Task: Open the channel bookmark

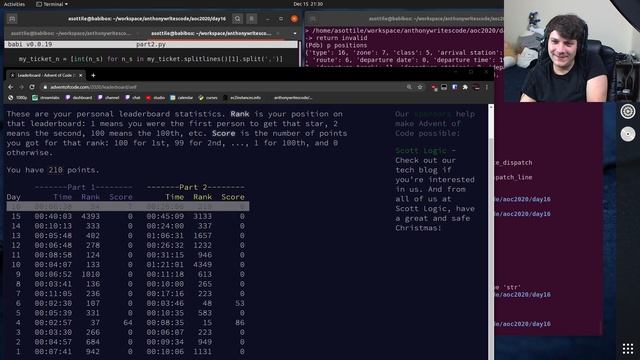Action: 109,98
